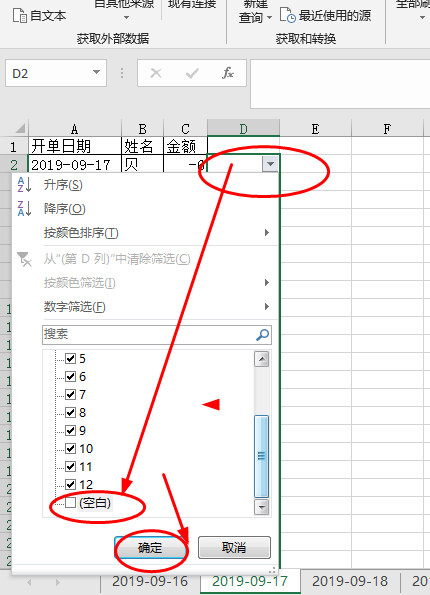Open the Name Box dropdown arrow
Viewport: 430px width, 595px height.
[x=96, y=72]
